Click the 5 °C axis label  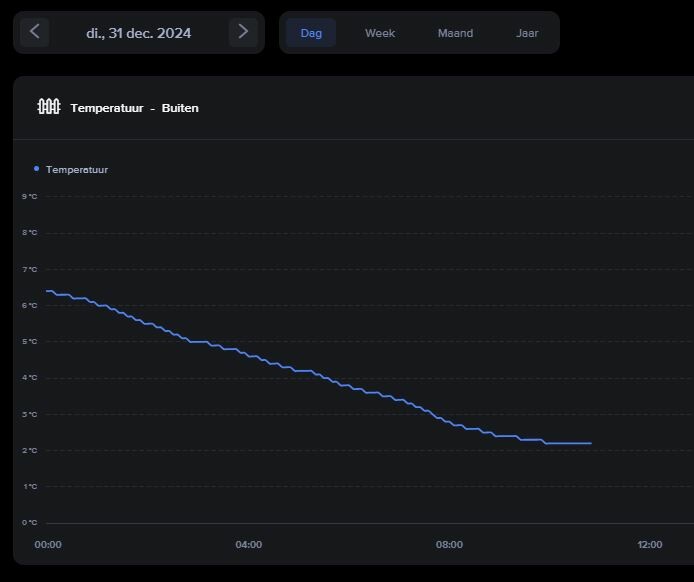pos(30,342)
